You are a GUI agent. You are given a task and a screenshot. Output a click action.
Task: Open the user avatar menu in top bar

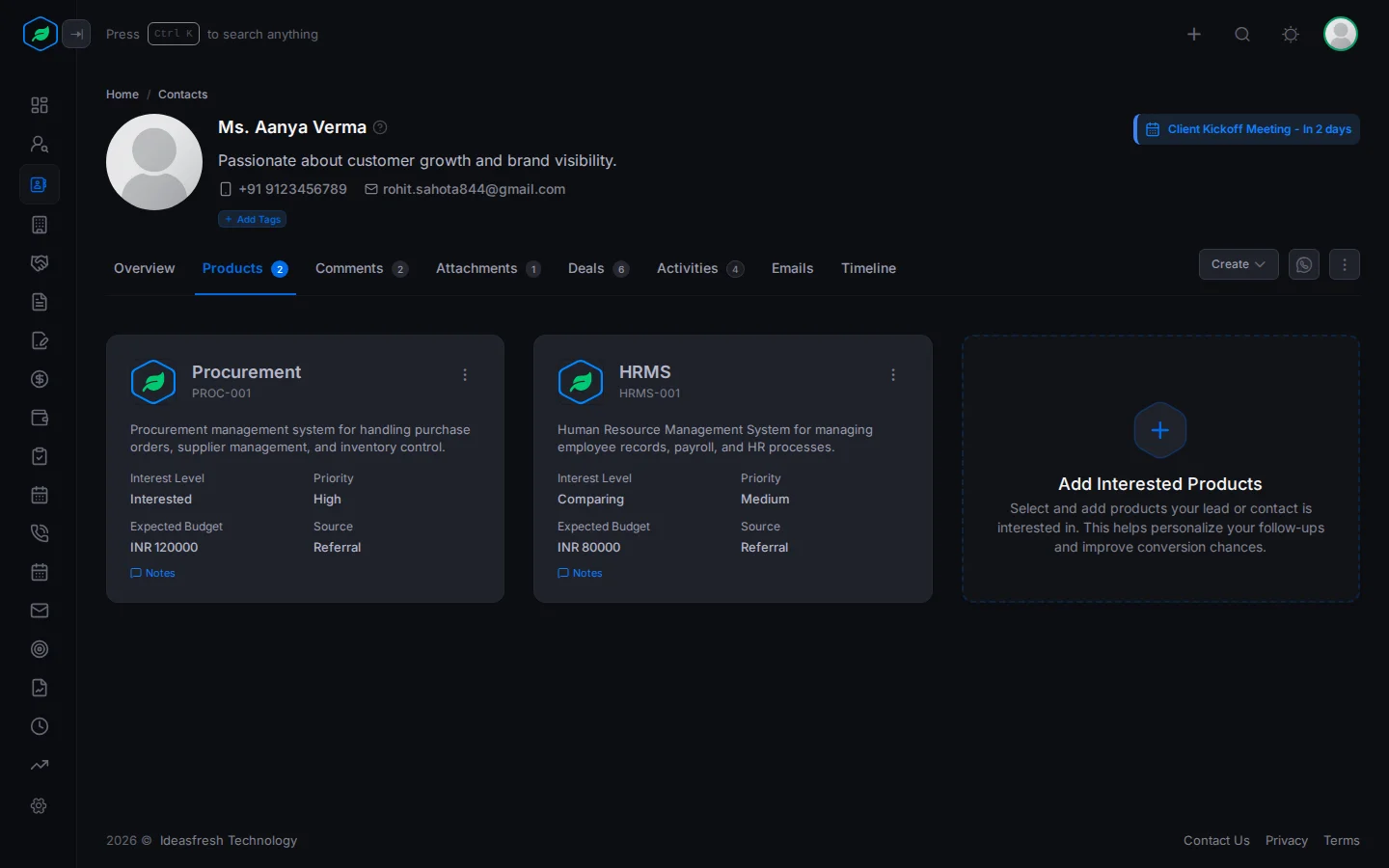click(1341, 35)
